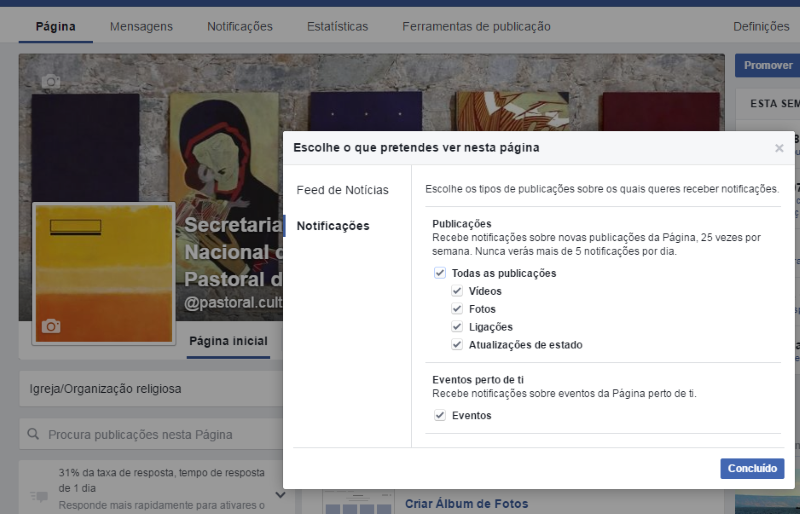Click the response rate message icon

[39, 496]
